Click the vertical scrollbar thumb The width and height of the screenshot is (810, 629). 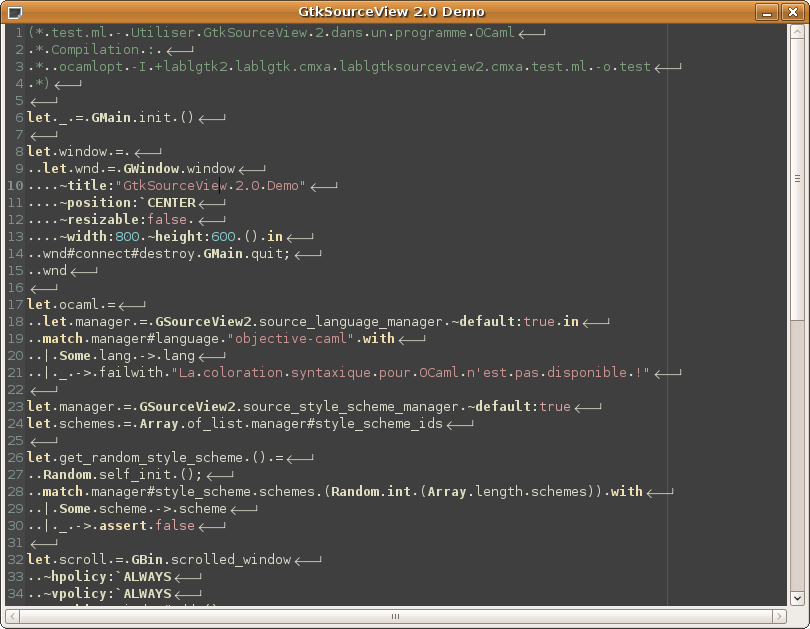[796, 180]
